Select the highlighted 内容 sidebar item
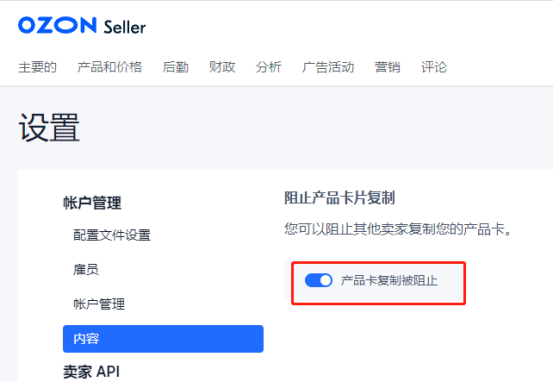The image size is (554, 382). [x=163, y=339]
